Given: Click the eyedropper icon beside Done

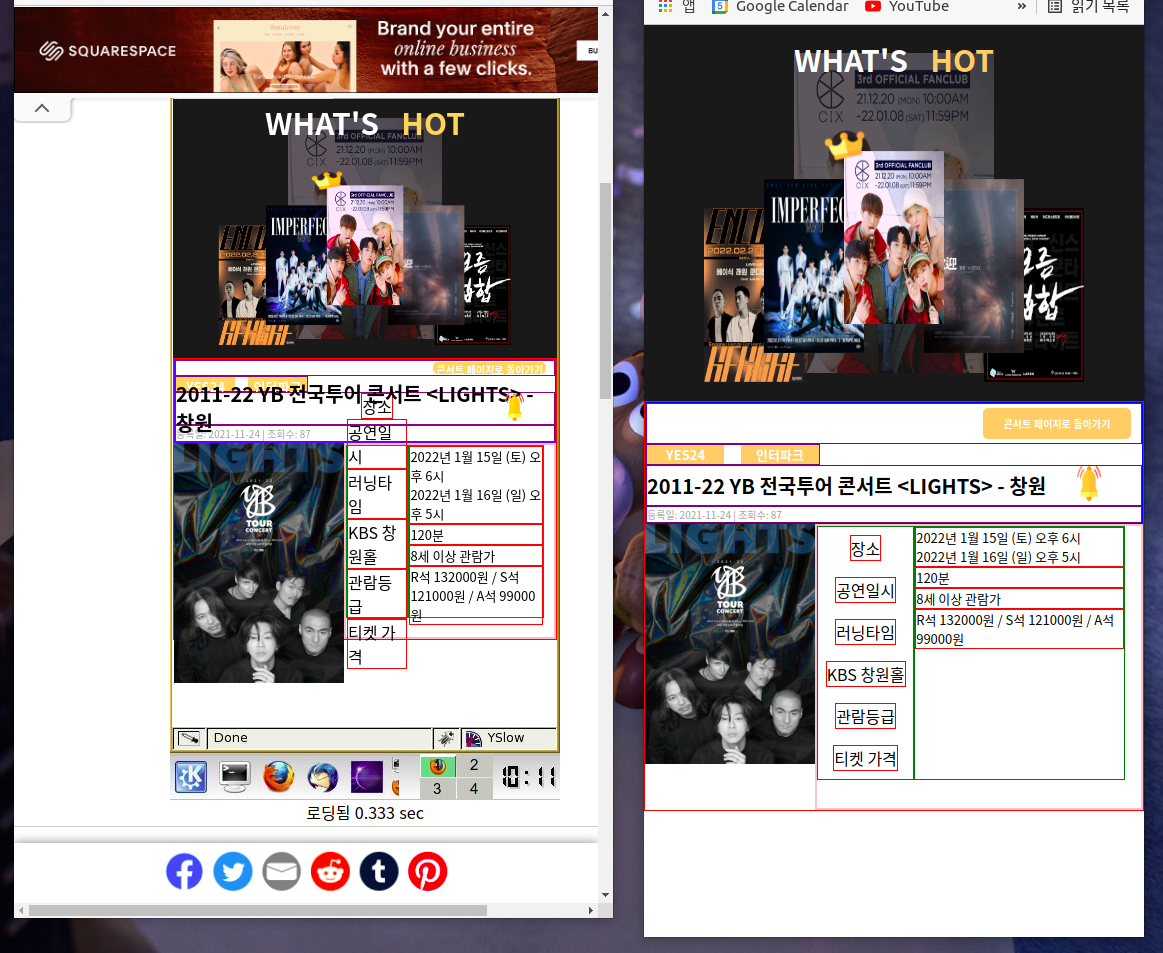Looking at the screenshot, I should point(188,738).
